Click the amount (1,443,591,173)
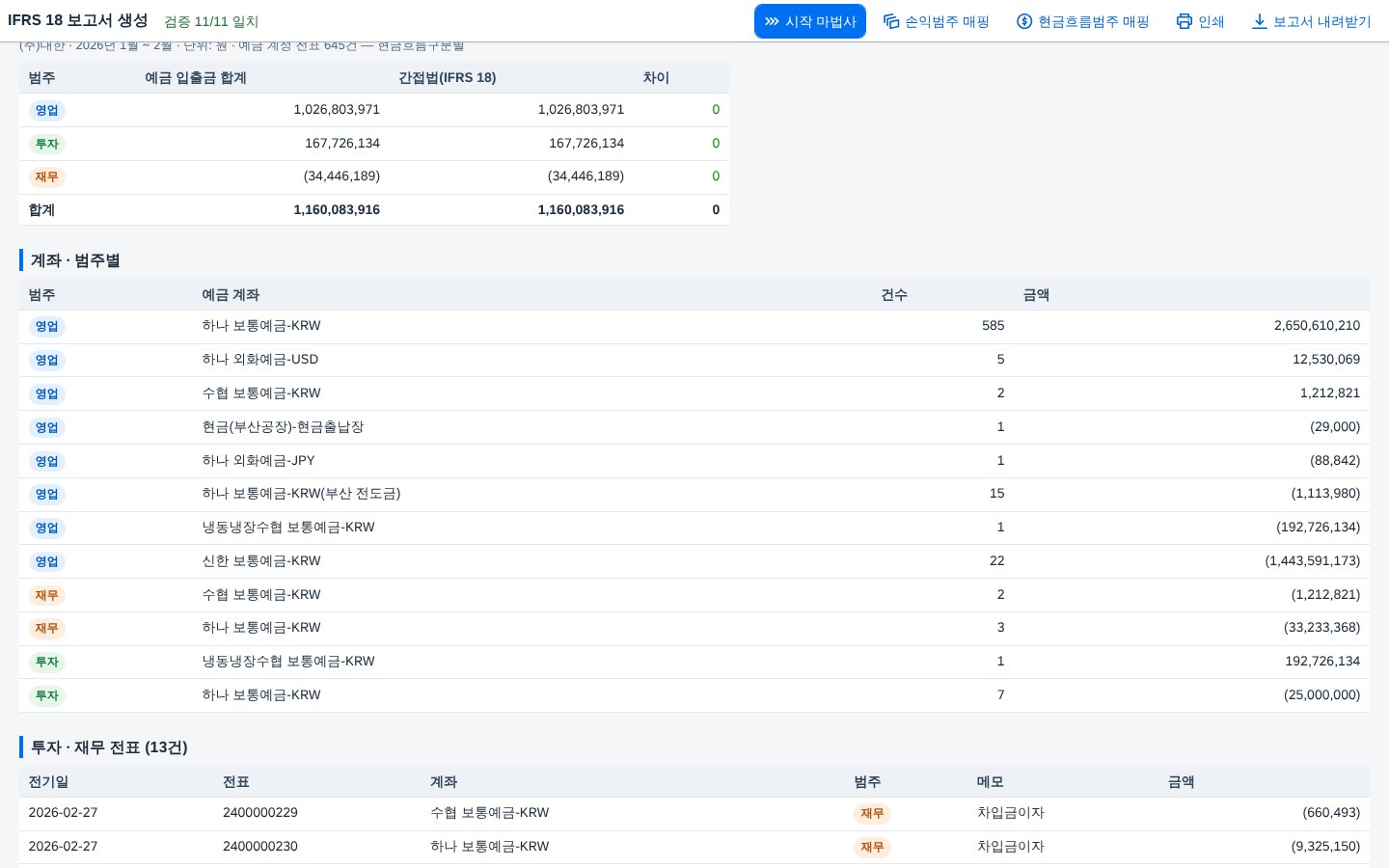Image resolution: width=1389 pixels, height=868 pixels. pos(1313,561)
